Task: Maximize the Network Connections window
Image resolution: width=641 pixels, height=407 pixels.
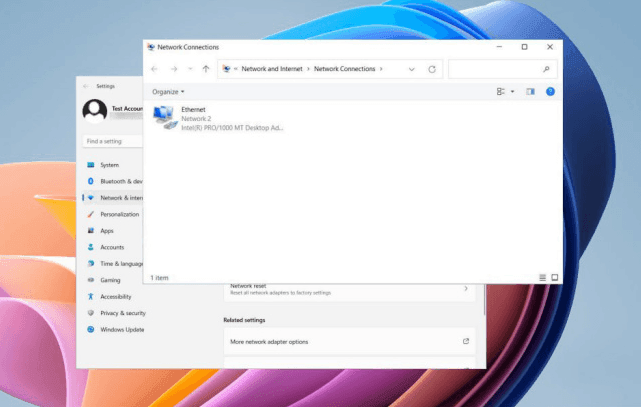Action: 524,47
